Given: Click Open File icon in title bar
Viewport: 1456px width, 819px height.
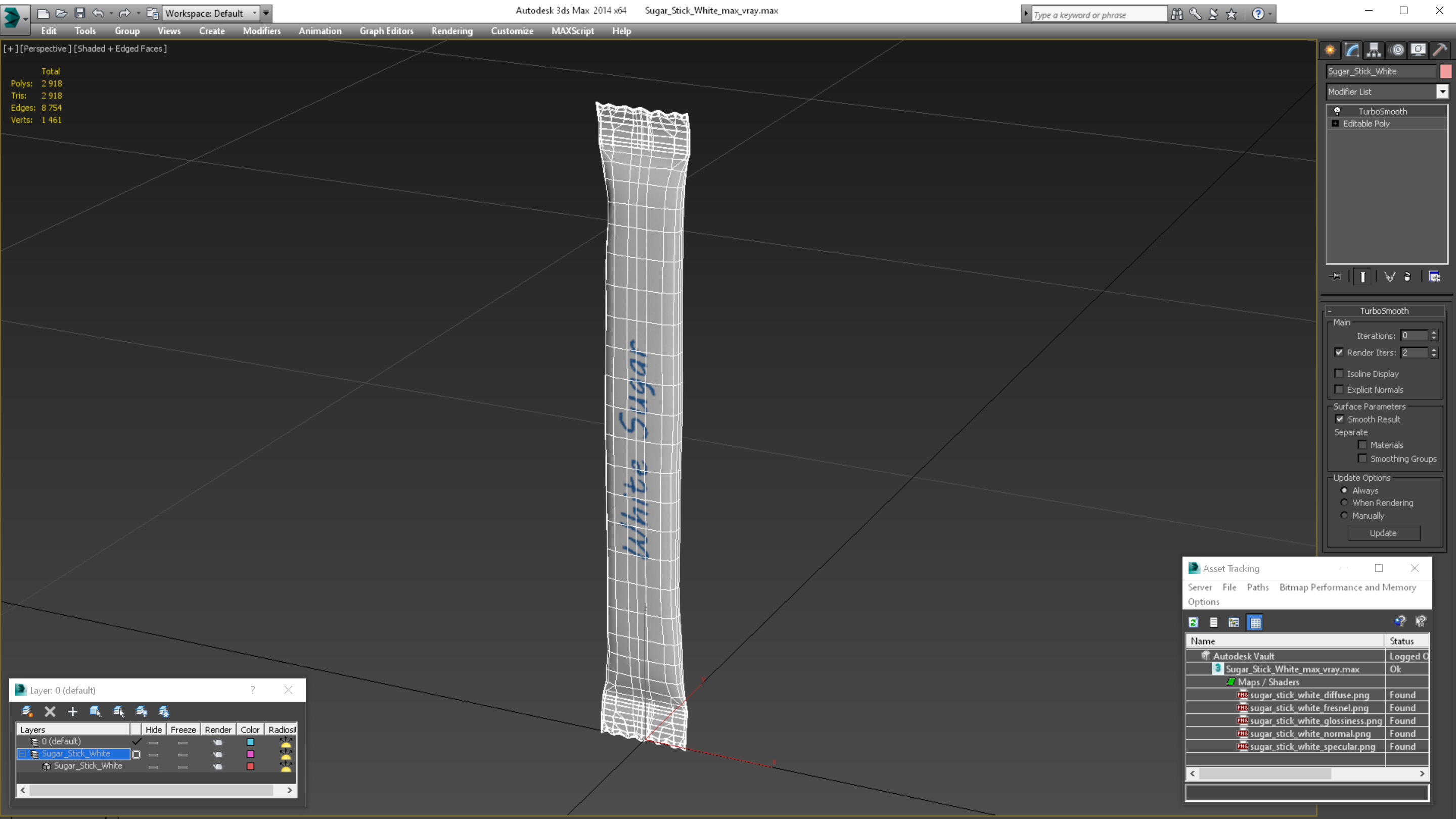Looking at the screenshot, I should click(61, 13).
